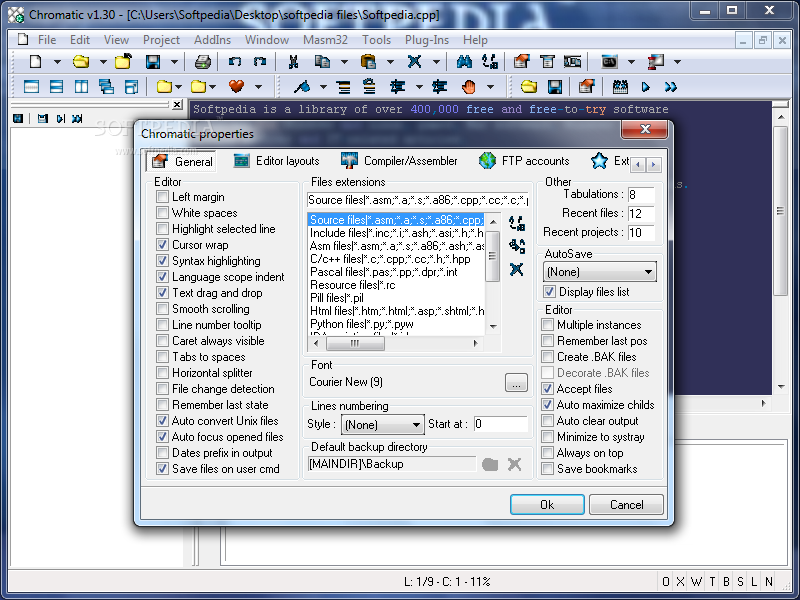The width and height of the screenshot is (800, 600).
Task: Click the console window toolbar icon
Action: 609,62
